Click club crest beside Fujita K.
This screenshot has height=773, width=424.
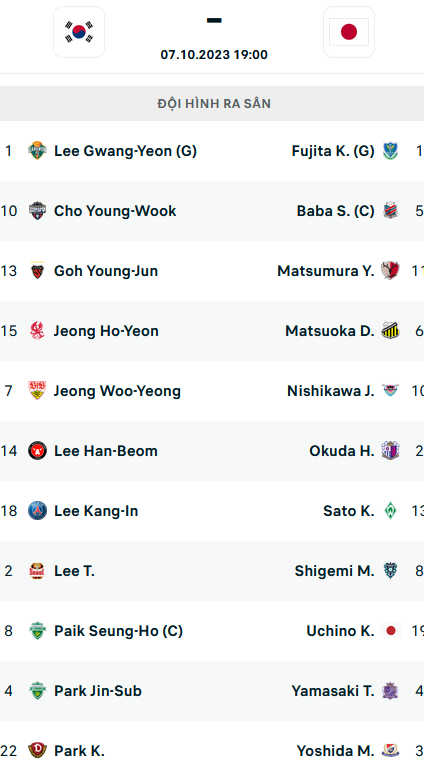click(390, 151)
